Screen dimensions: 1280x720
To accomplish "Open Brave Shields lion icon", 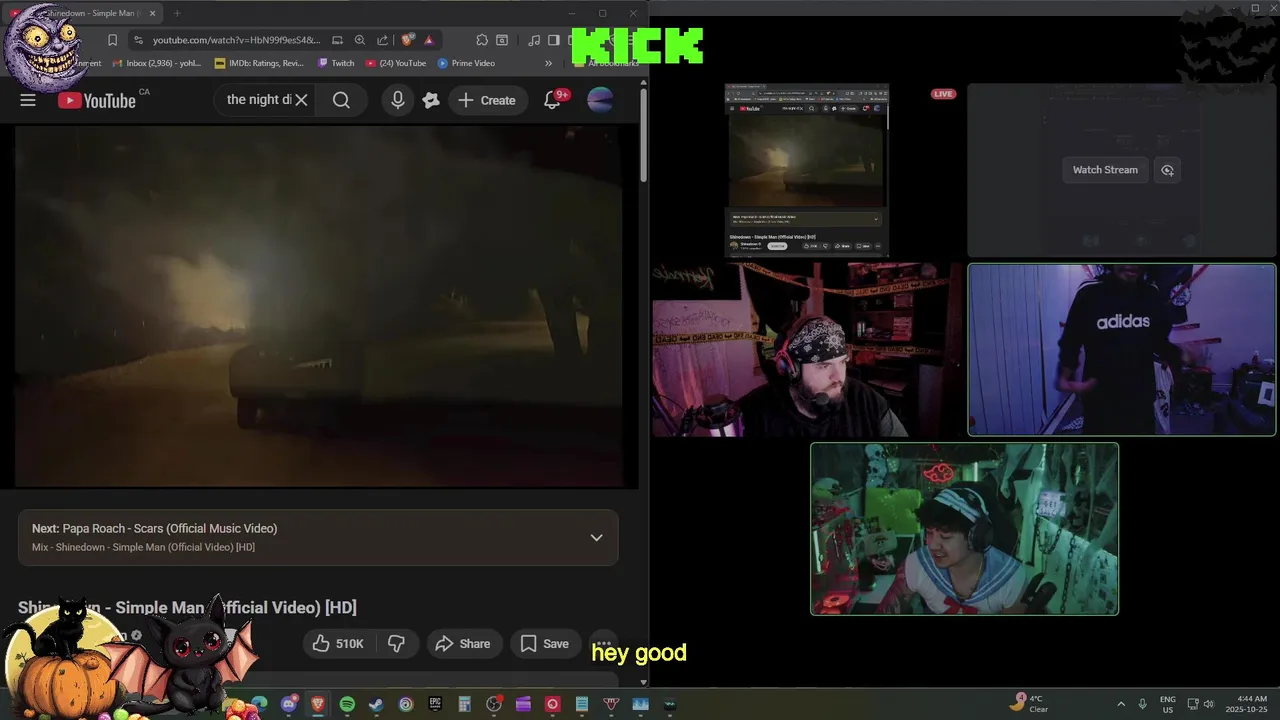I will point(408,40).
